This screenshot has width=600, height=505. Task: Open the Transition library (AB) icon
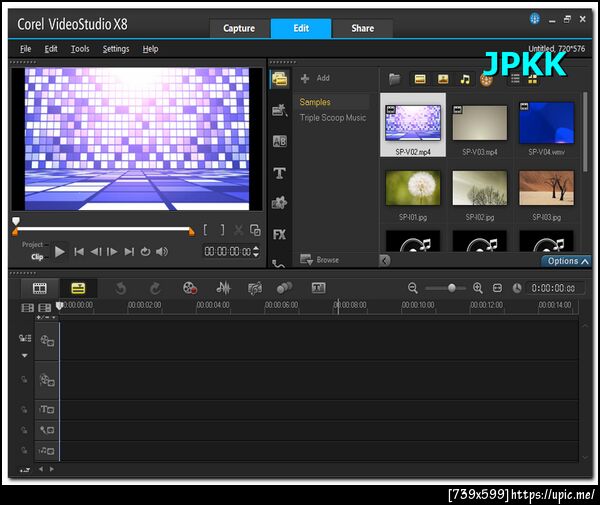280,141
